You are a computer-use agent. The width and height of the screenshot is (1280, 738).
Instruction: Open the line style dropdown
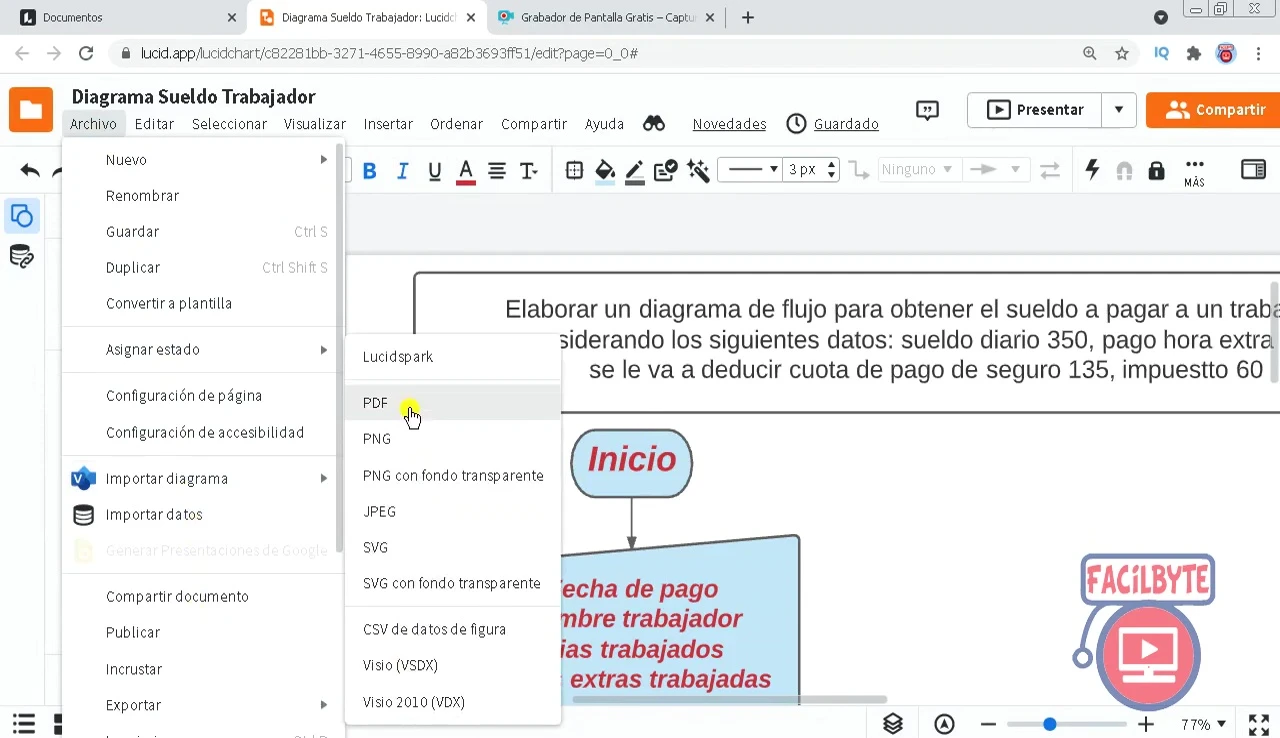[750, 170]
